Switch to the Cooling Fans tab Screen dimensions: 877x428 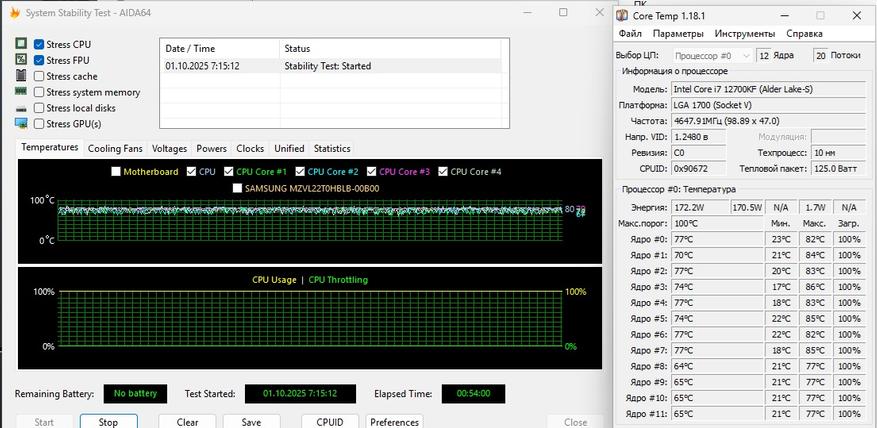(115, 148)
